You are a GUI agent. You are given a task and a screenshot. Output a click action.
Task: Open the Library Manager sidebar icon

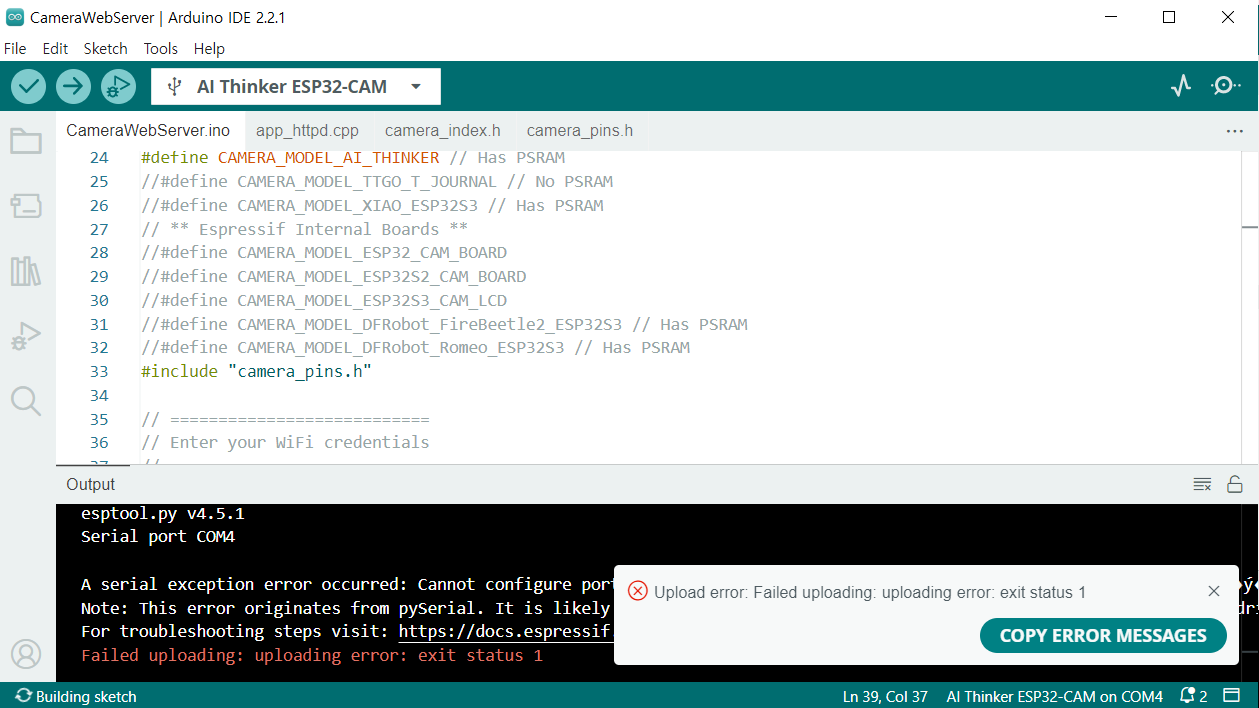tap(26, 271)
